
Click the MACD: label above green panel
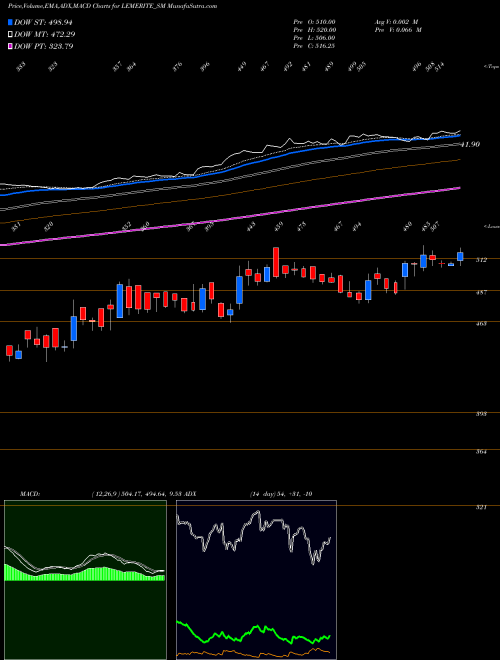[29, 494]
